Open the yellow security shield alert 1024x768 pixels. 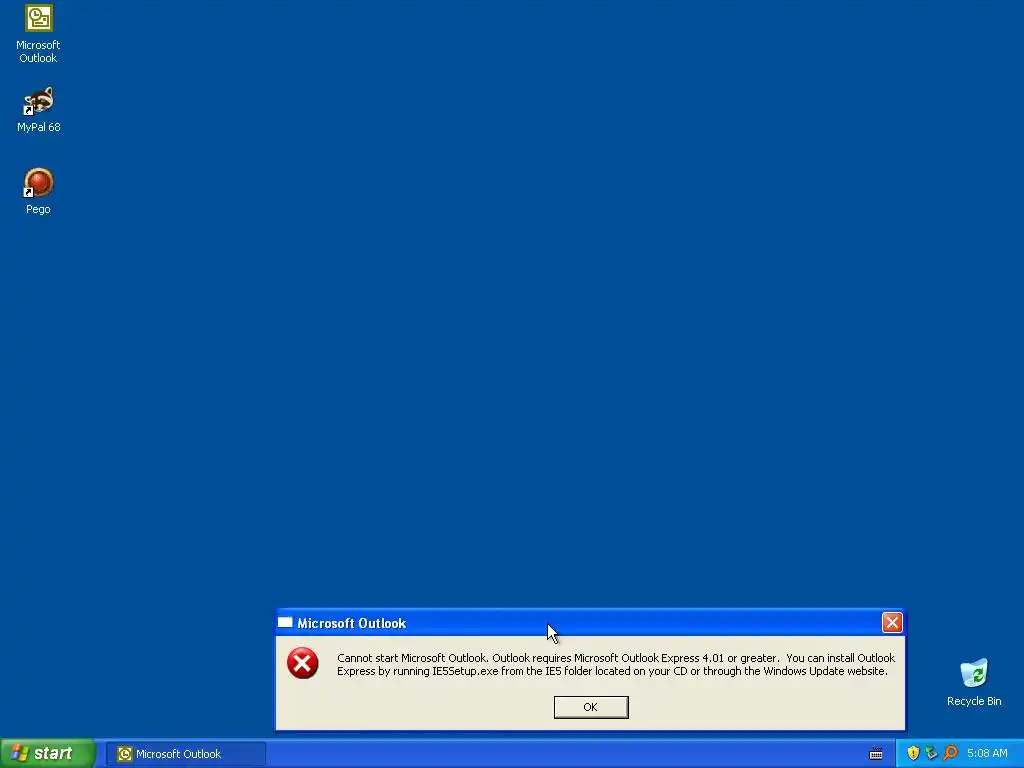click(913, 753)
